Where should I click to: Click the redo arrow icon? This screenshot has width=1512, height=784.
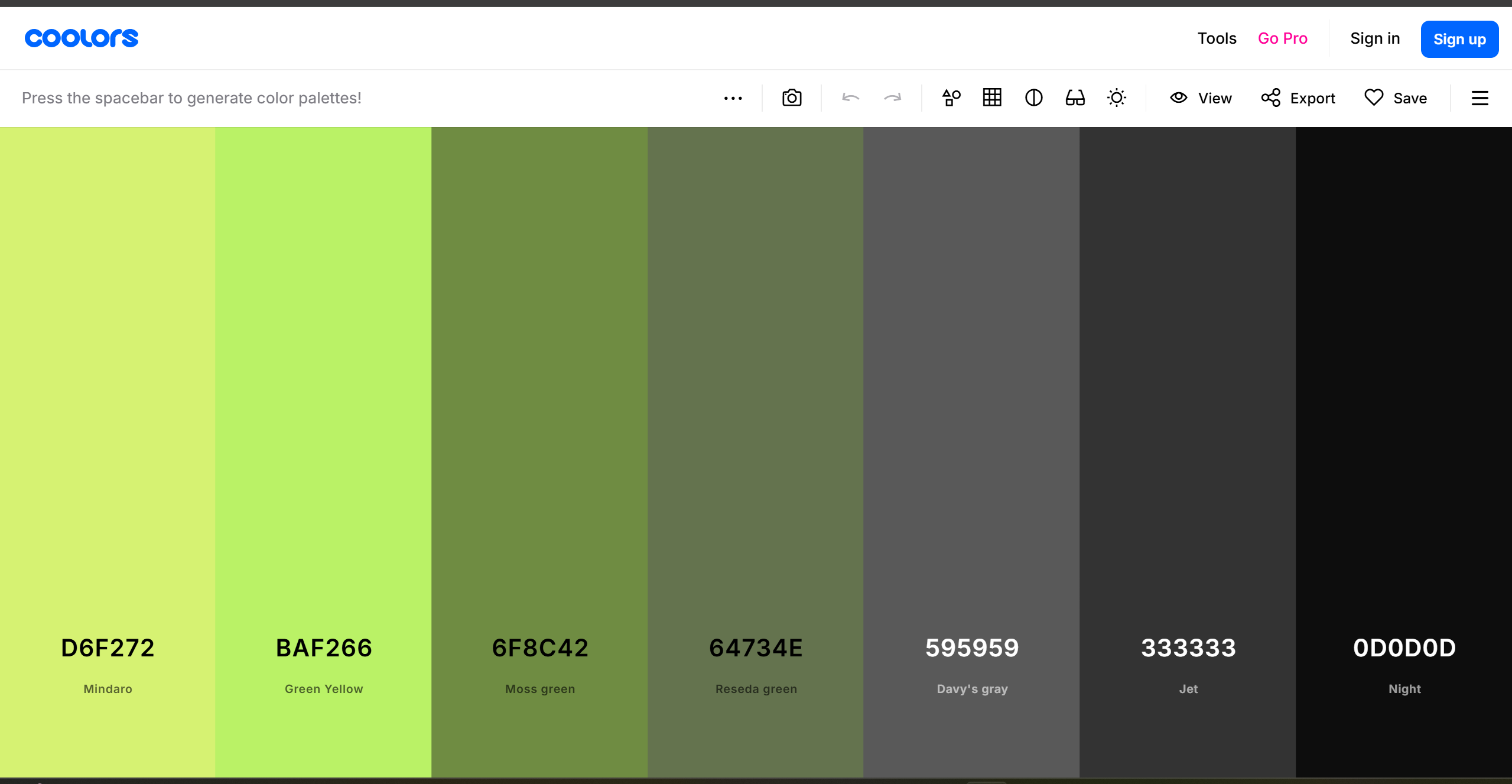(892, 97)
